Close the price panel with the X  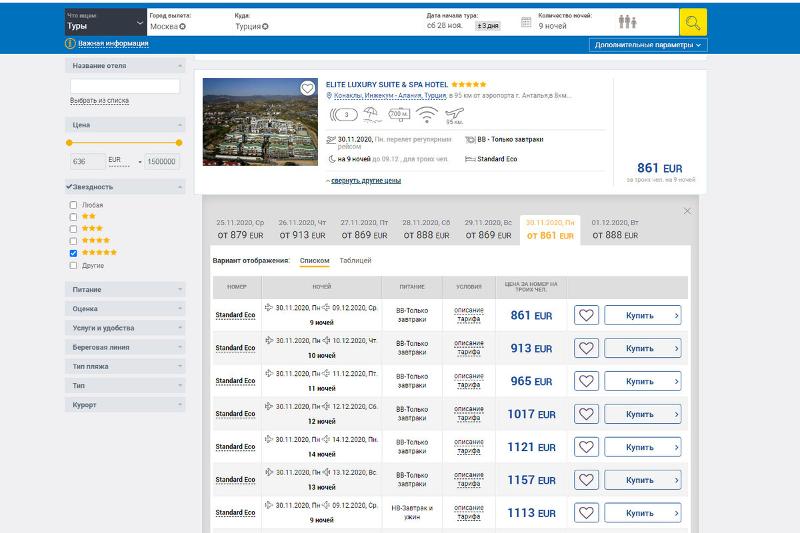(x=687, y=211)
